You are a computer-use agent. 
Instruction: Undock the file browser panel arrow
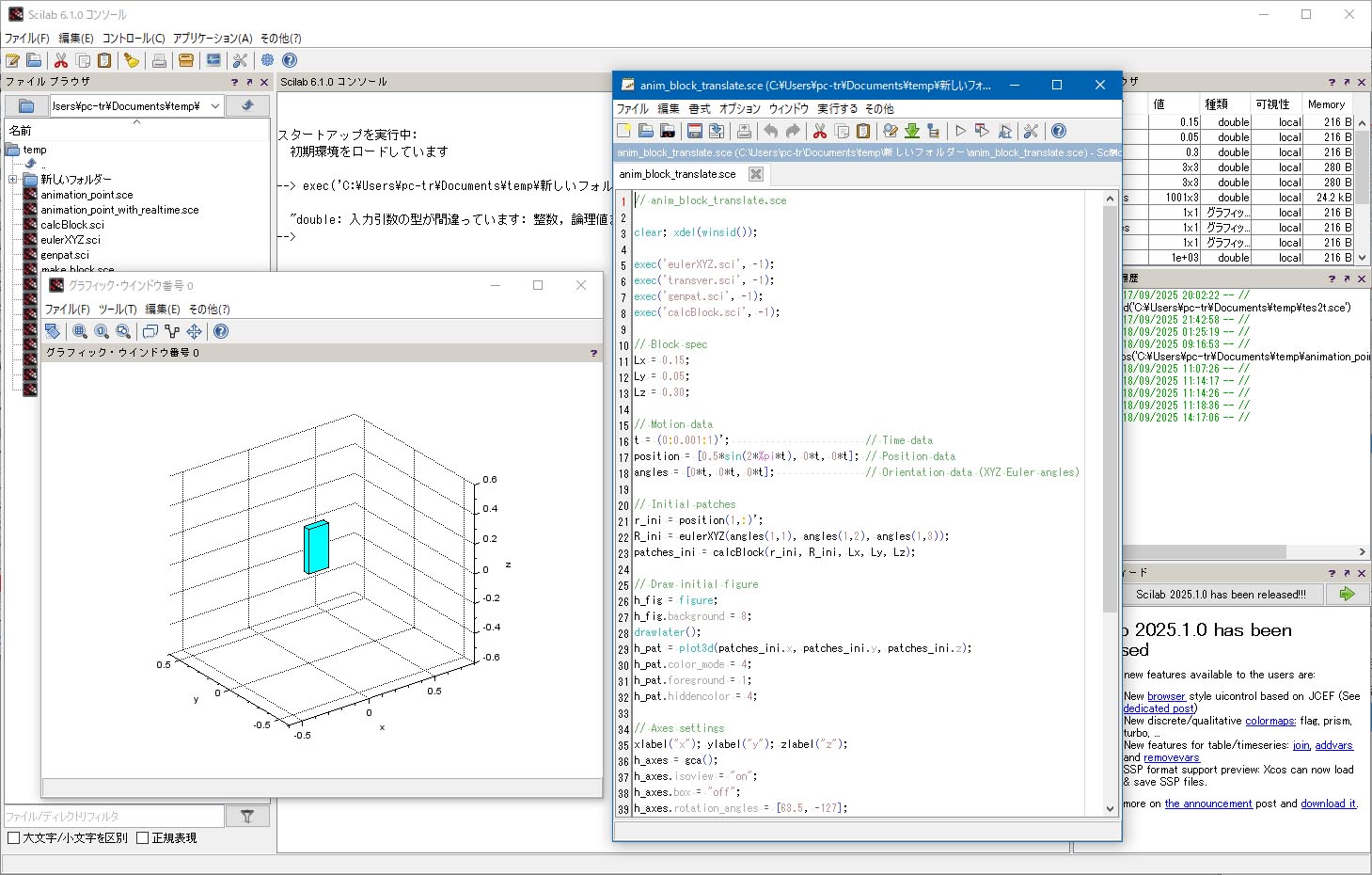(x=249, y=83)
